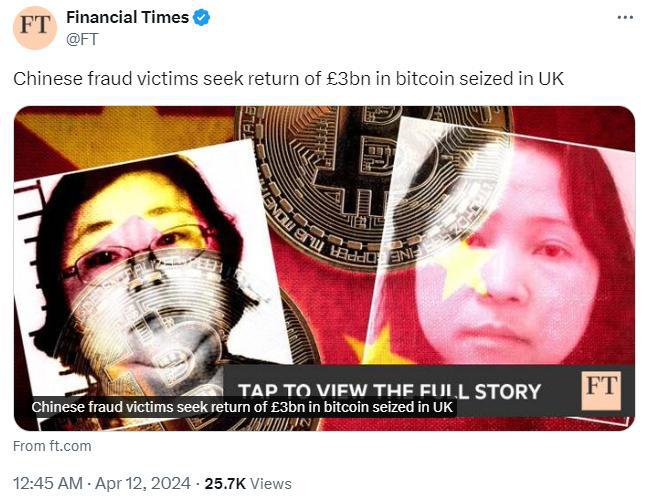Click the tweet headline text about bitcoin
This screenshot has height=504, width=645.
(x=288, y=79)
